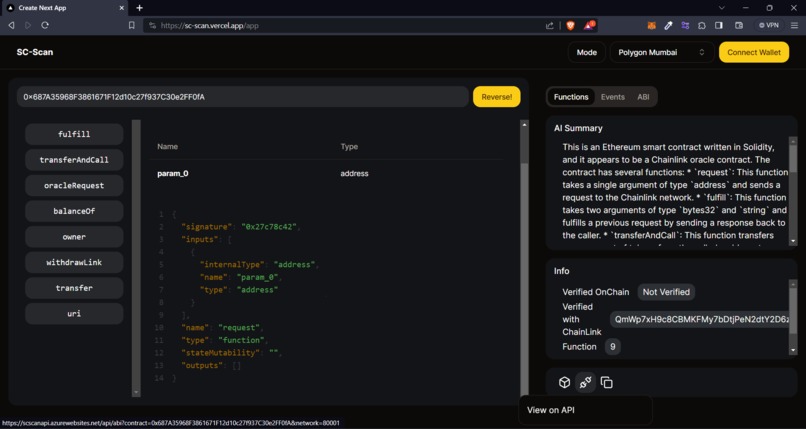This screenshot has height=429, width=806.
Task: Click the function list scroll down arrow
Action: tap(136, 393)
